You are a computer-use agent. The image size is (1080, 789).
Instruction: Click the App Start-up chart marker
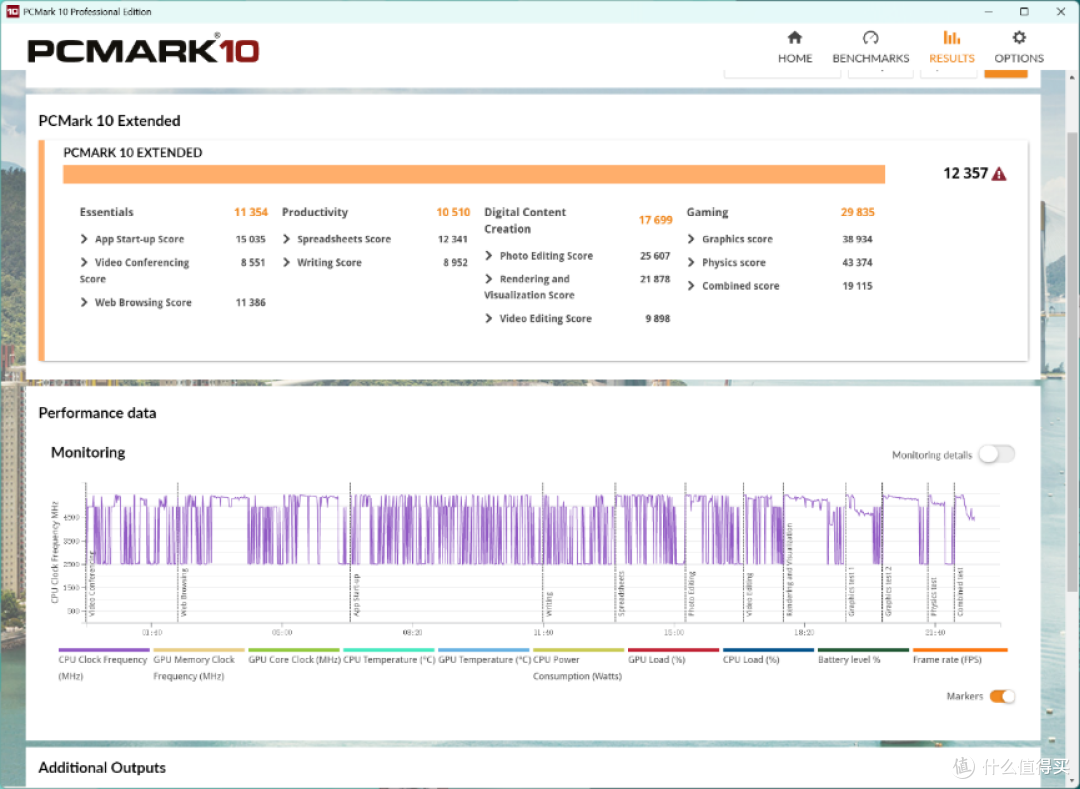pos(356,595)
